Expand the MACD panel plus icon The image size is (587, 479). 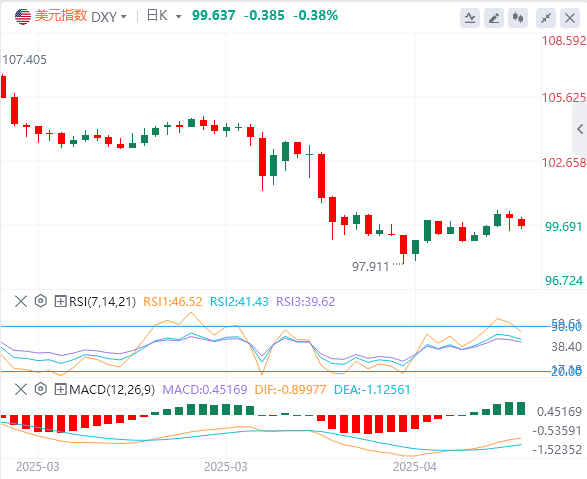[60, 390]
